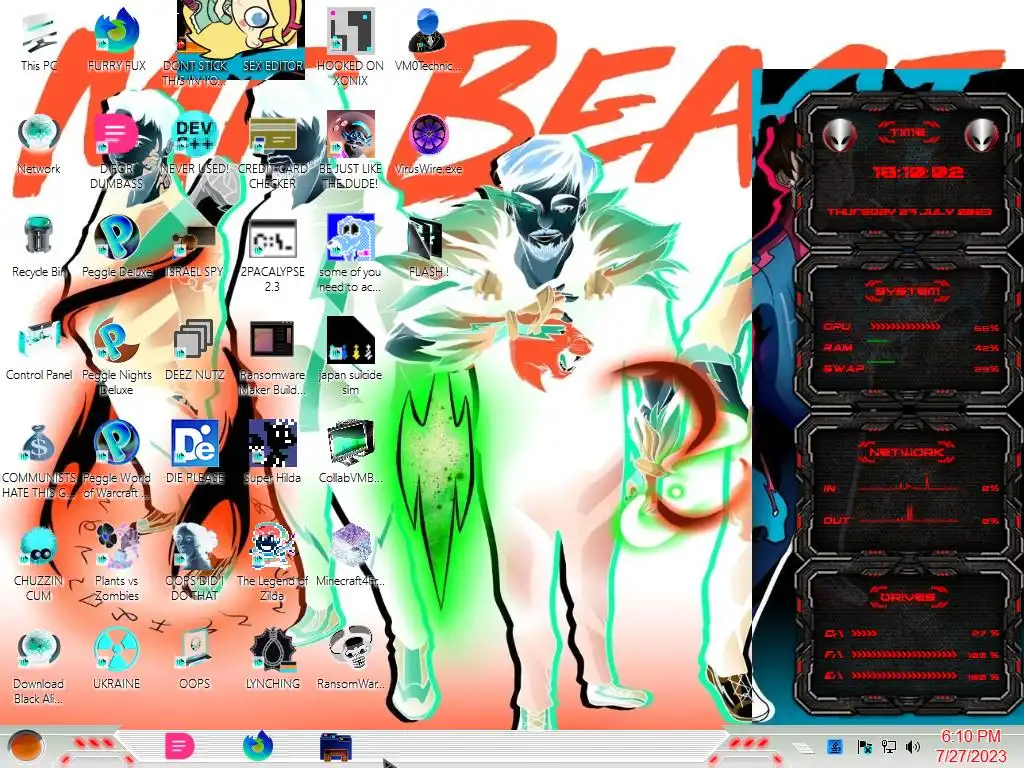Image resolution: width=1024 pixels, height=768 pixels.
Task: Open the Download Black Ali... desktop icon
Action: (x=39, y=666)
